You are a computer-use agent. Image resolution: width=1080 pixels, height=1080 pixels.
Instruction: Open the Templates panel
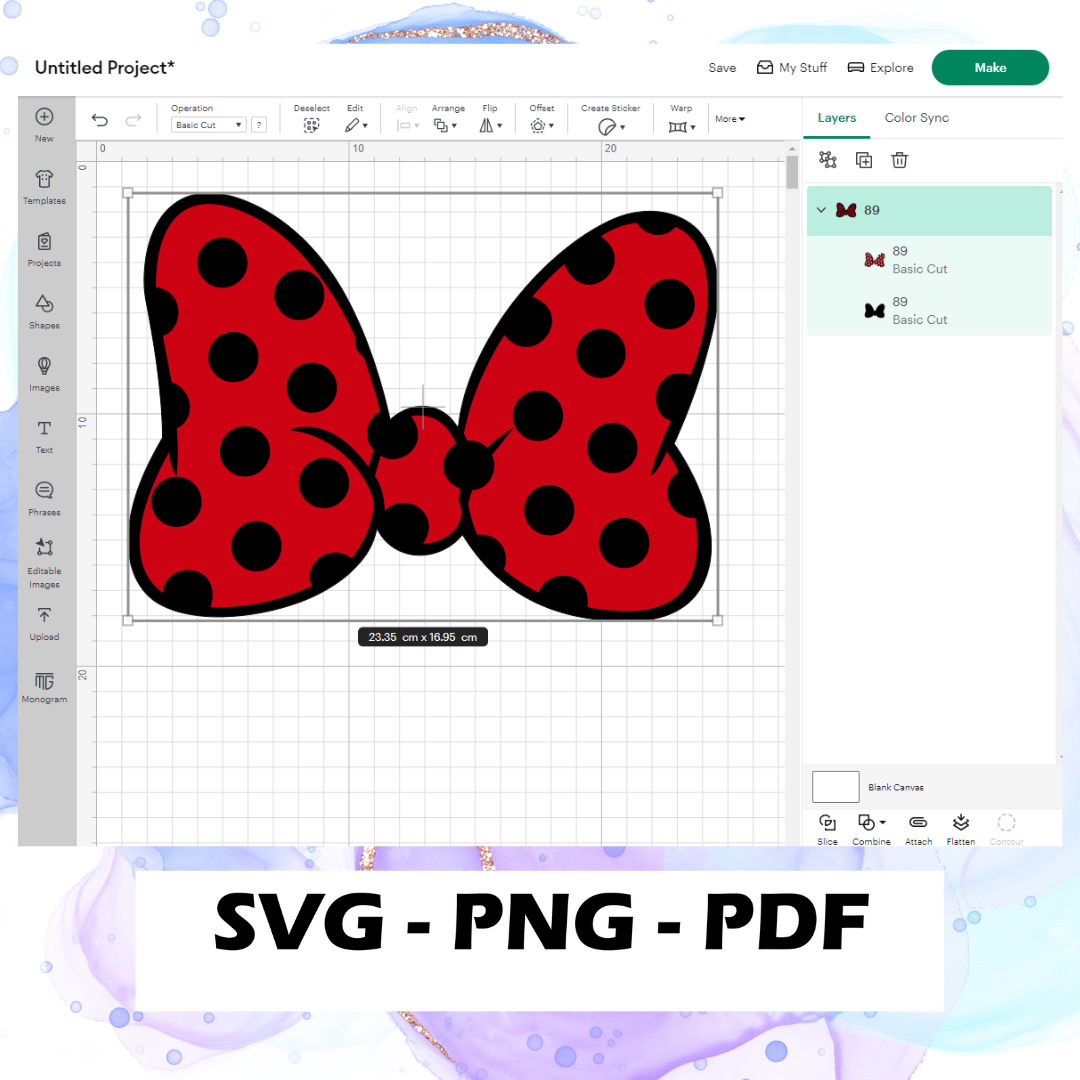[x=44, y=187]
